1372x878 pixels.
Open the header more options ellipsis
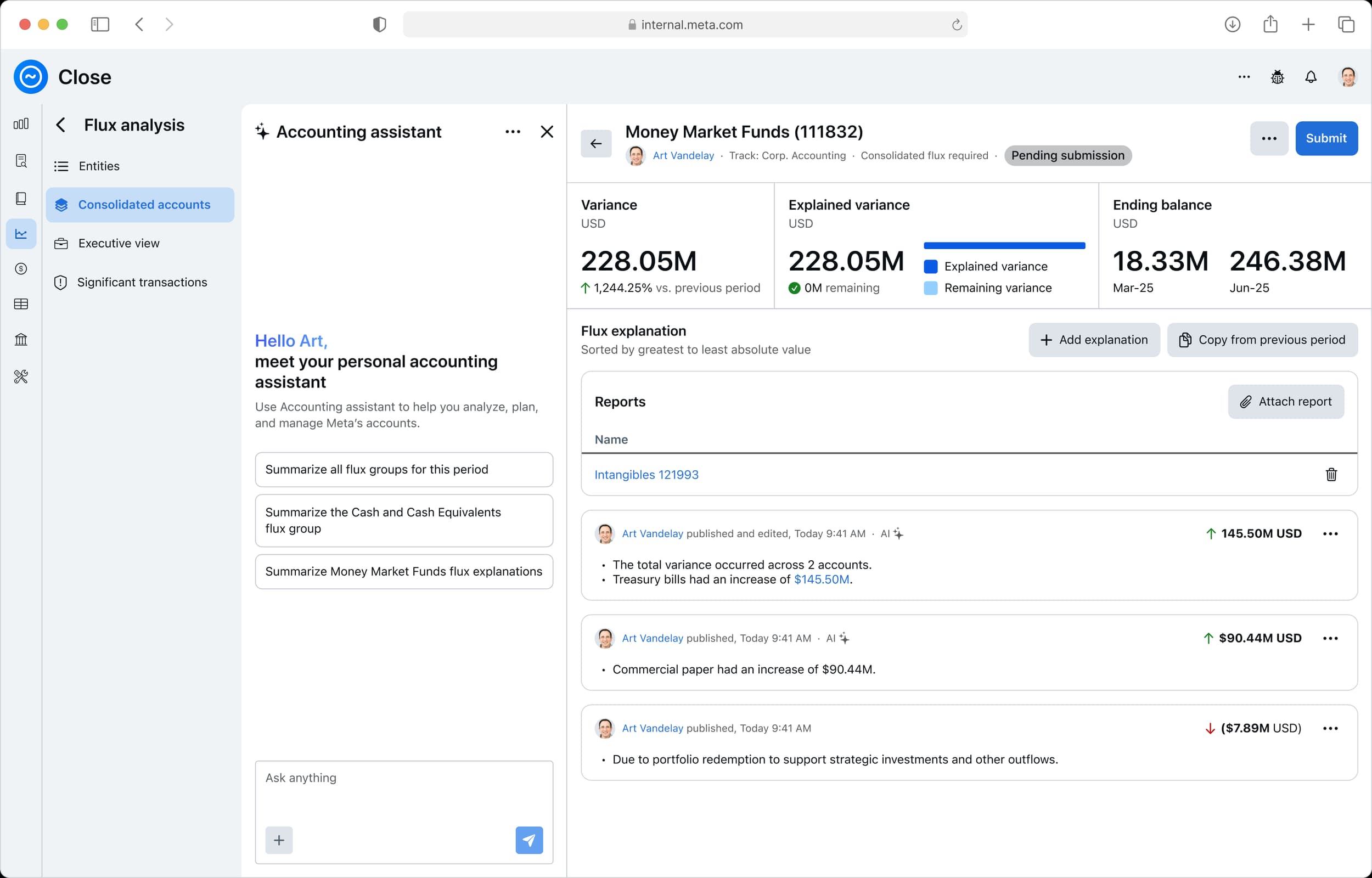1244,77
